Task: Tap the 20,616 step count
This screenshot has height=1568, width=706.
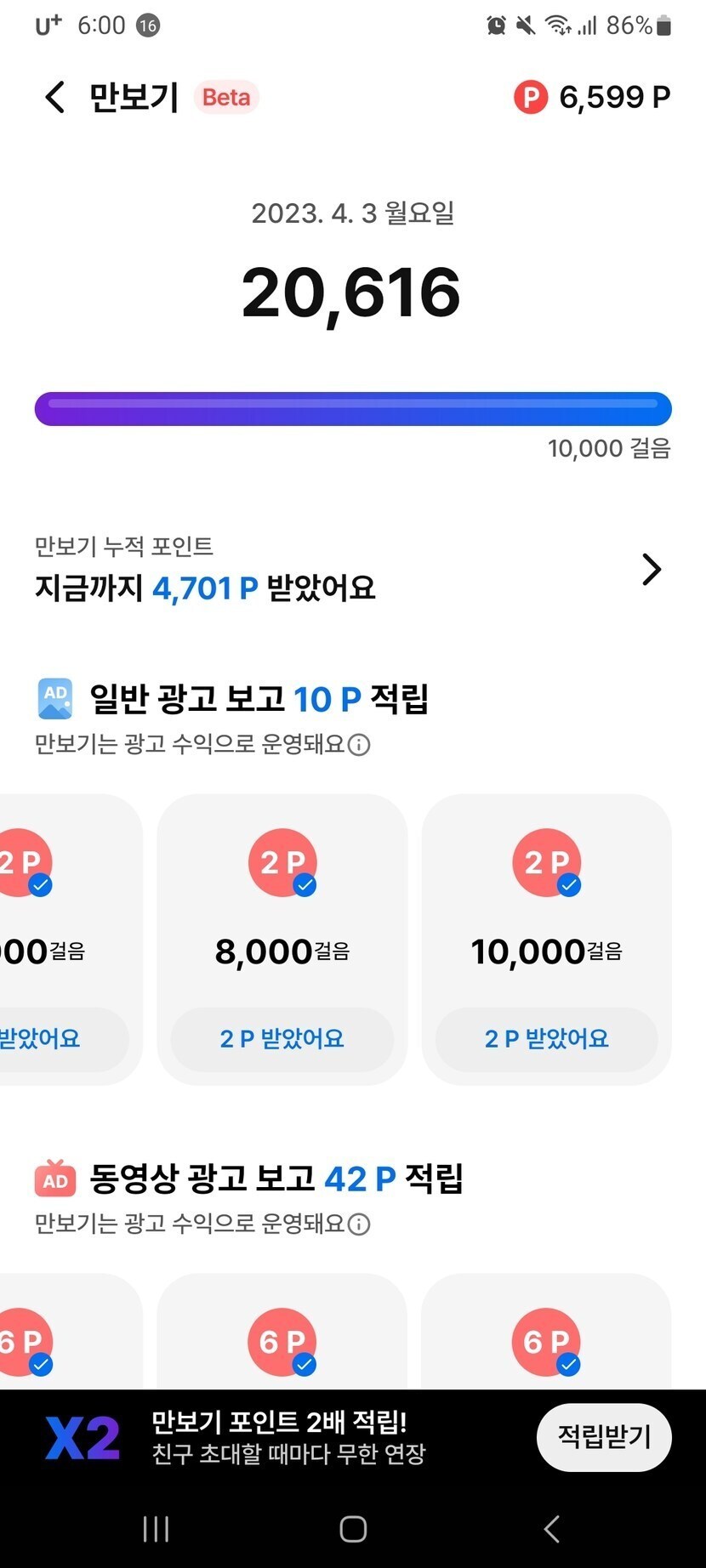Action: point(351,293)
